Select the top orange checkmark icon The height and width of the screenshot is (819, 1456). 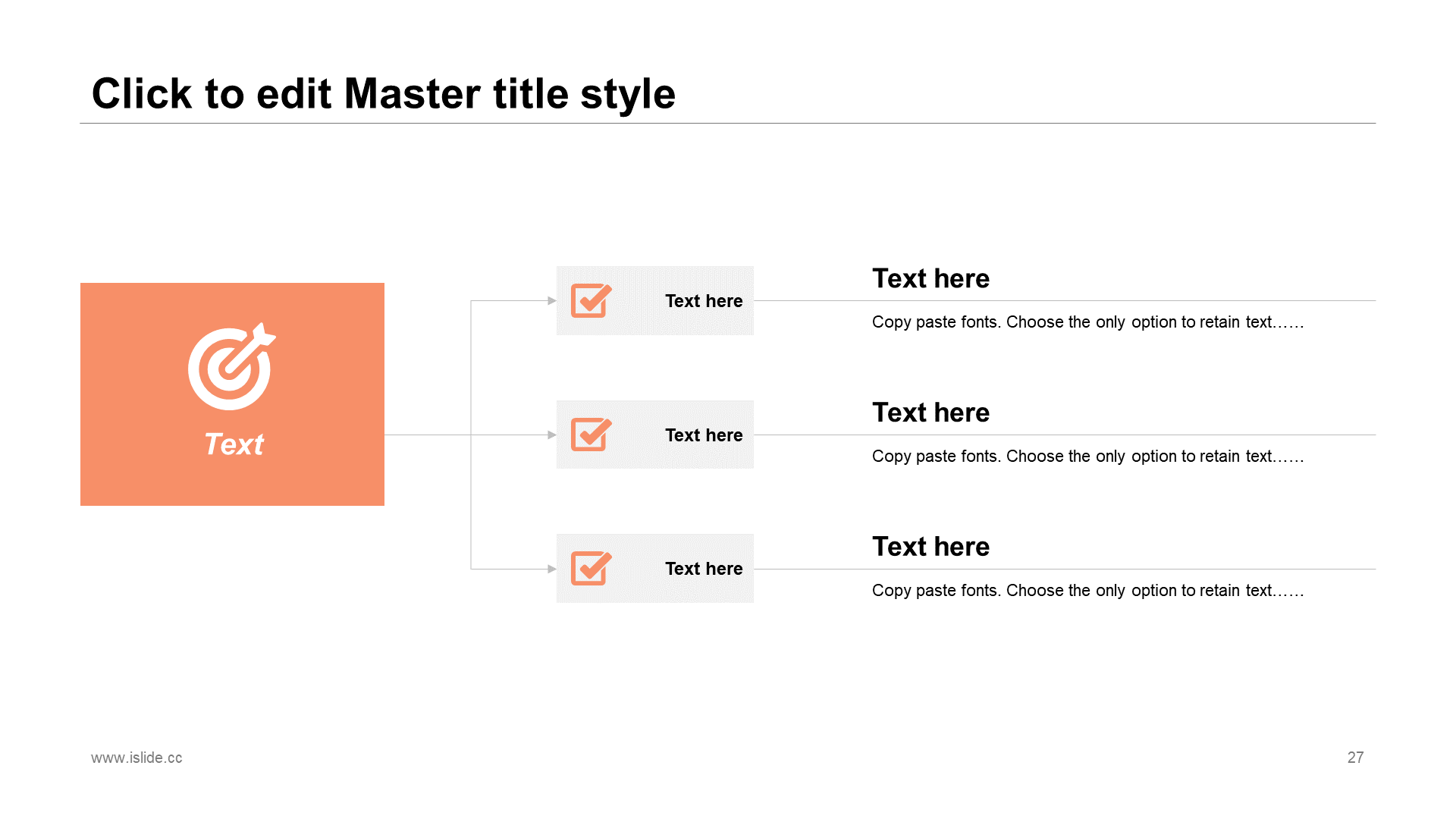[591, 300]
